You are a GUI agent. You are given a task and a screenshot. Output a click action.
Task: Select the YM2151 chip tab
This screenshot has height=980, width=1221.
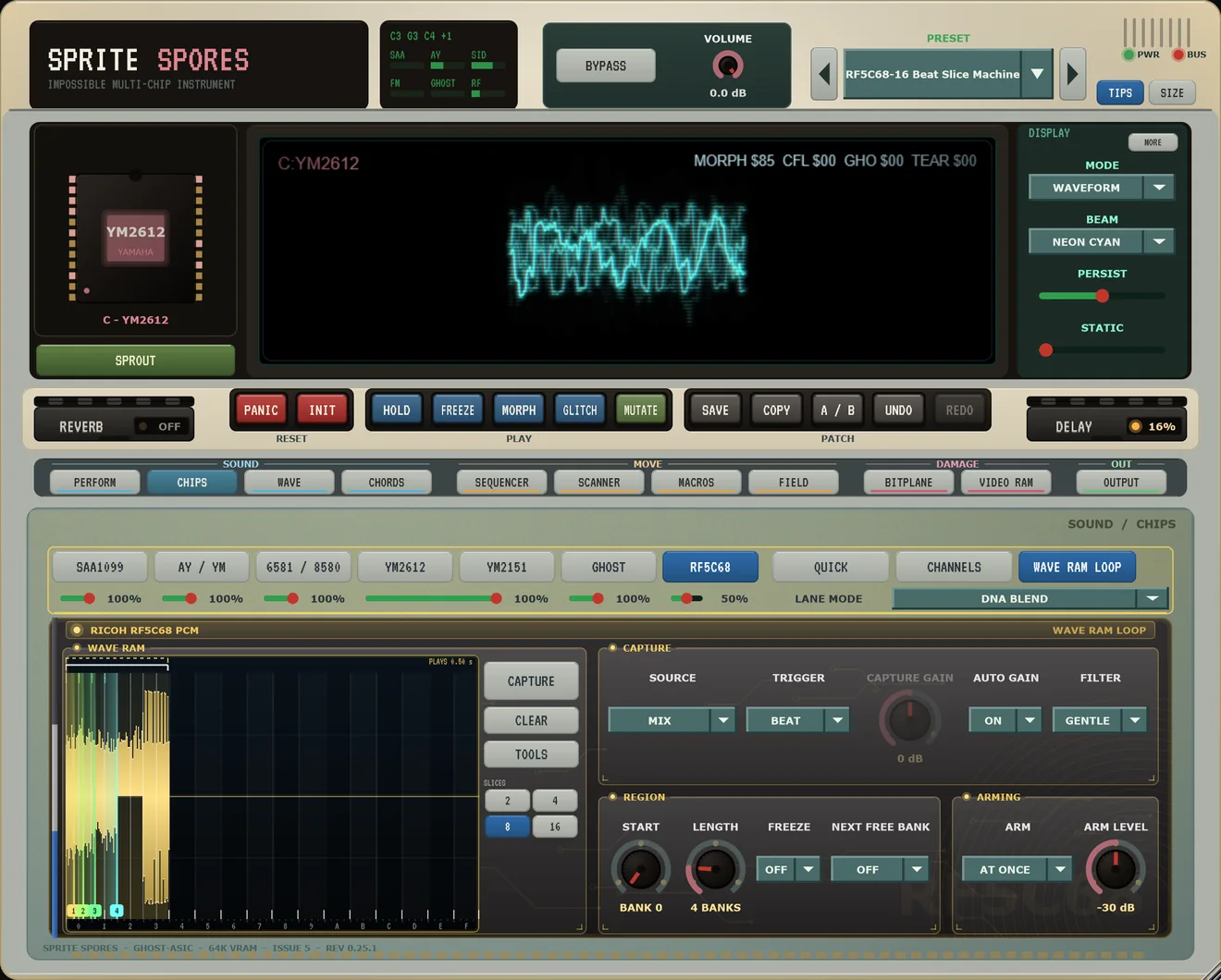[x=507, y=567]
